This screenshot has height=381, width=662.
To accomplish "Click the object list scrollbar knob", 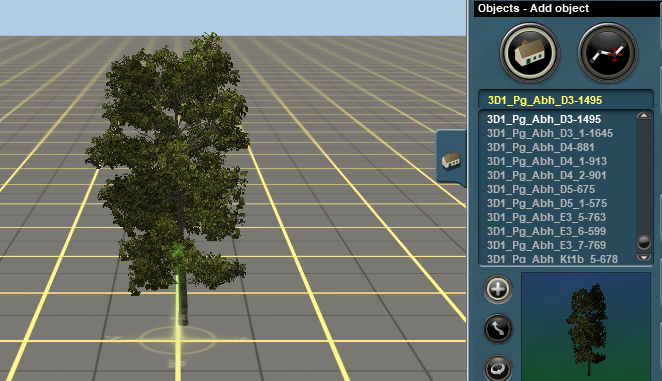I will pyautogui.click(x=644, y=242).
